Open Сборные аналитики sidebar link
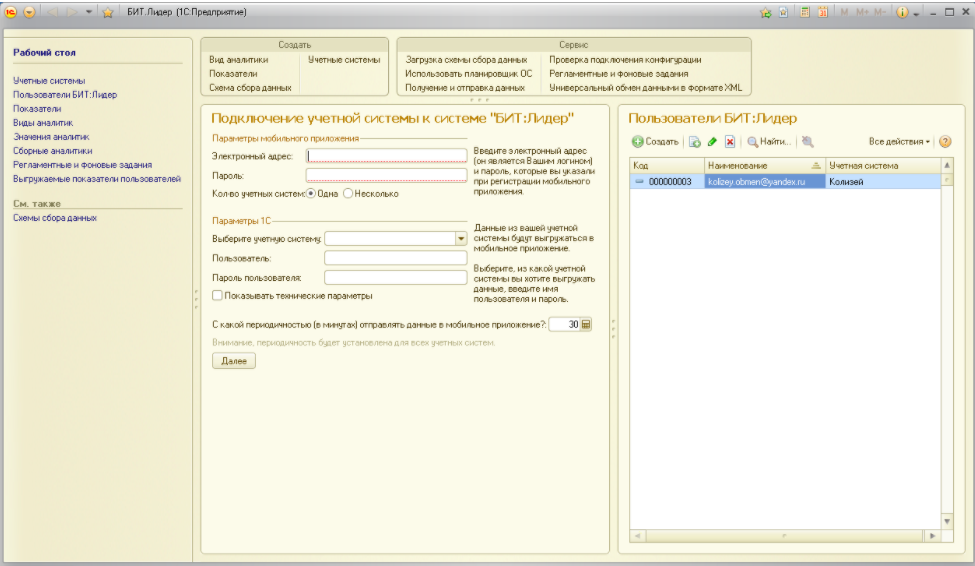Viewport: 975px width, 566px height. pyautogui.click(x=53, y=151)
